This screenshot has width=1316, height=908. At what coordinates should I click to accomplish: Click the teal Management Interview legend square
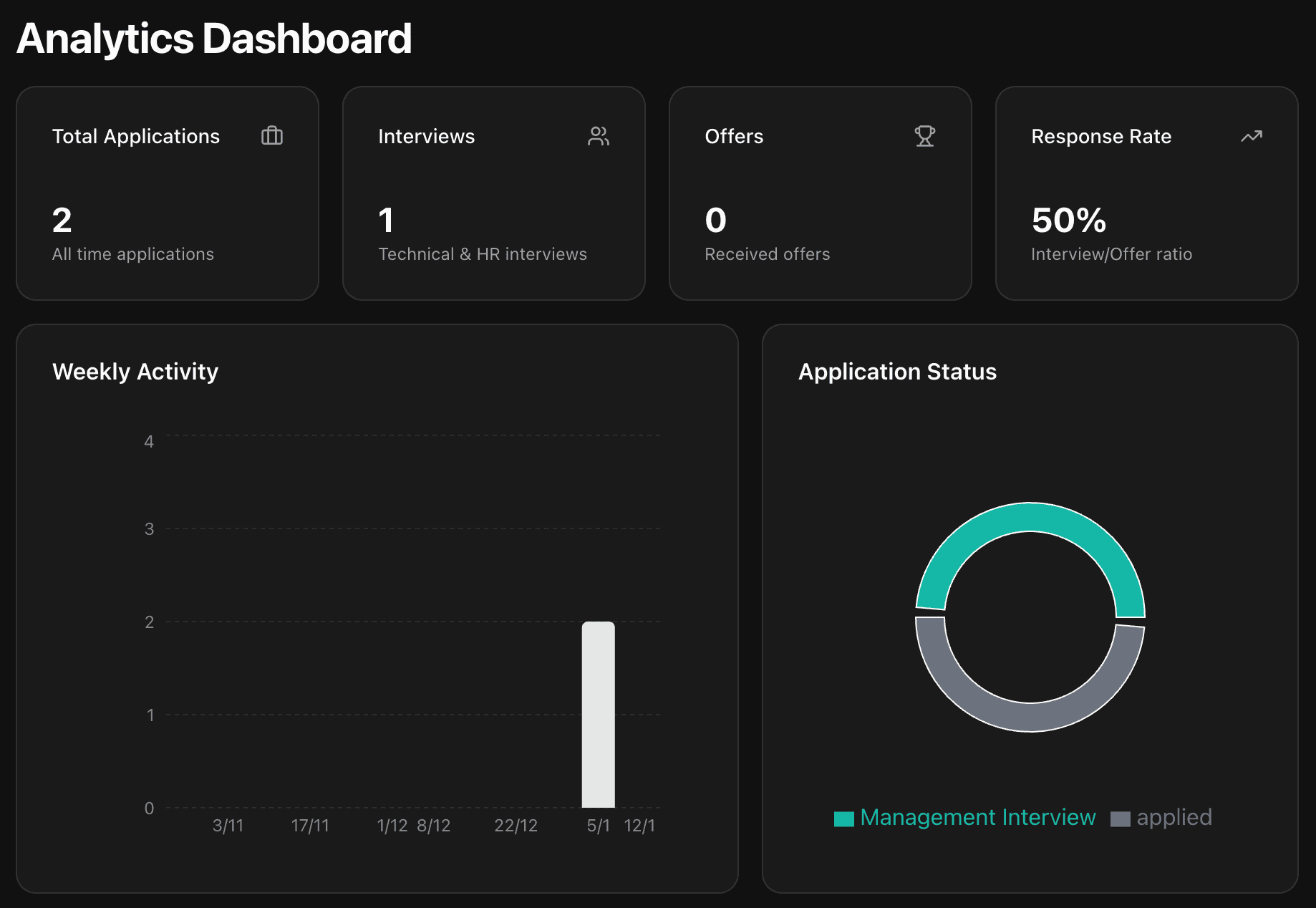(843, 817)
